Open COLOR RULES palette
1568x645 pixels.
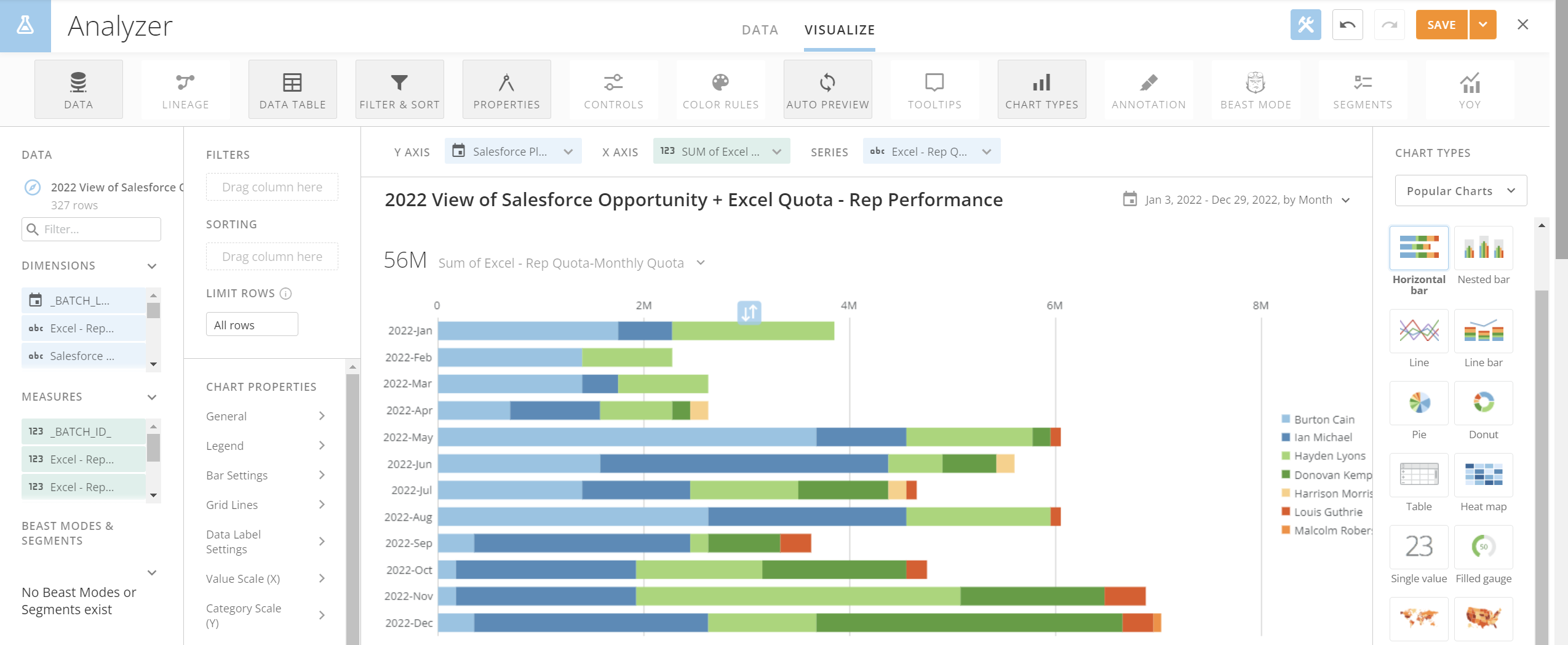(720, 89)
